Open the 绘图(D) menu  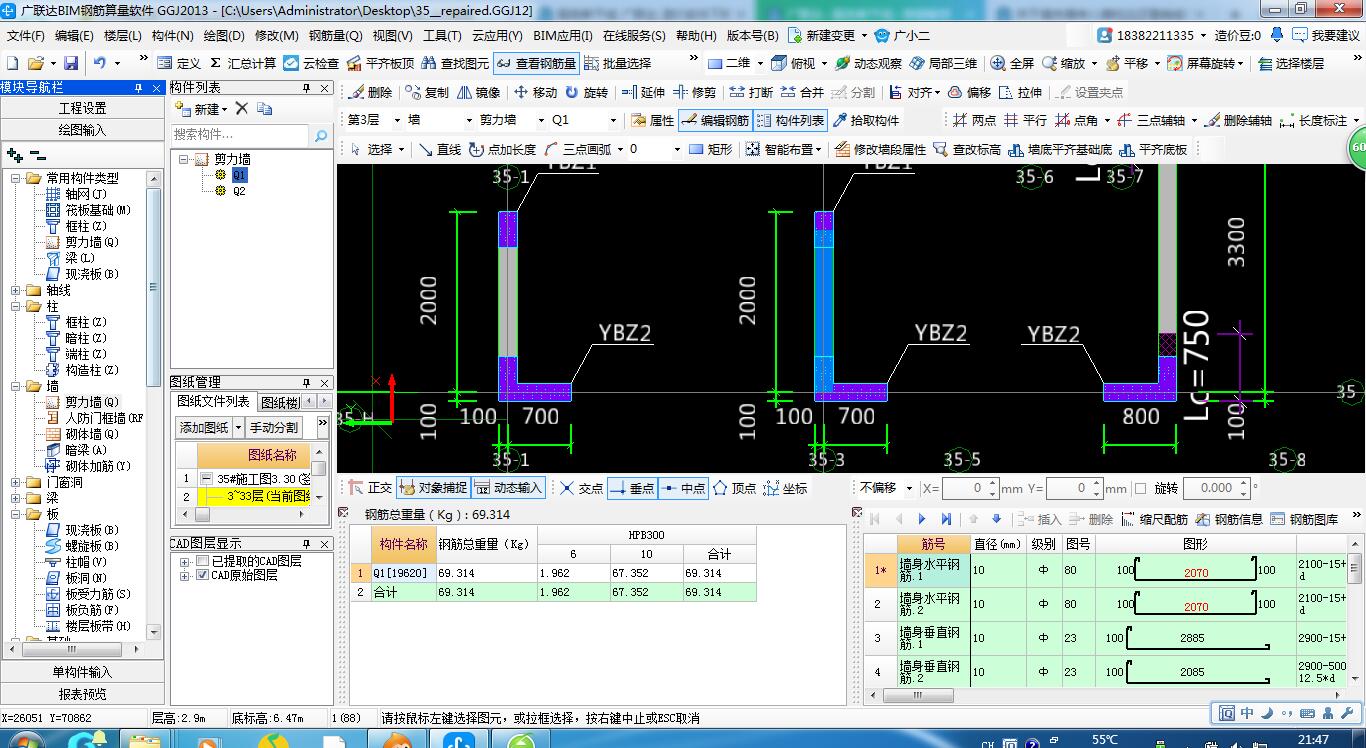[223, 35]
